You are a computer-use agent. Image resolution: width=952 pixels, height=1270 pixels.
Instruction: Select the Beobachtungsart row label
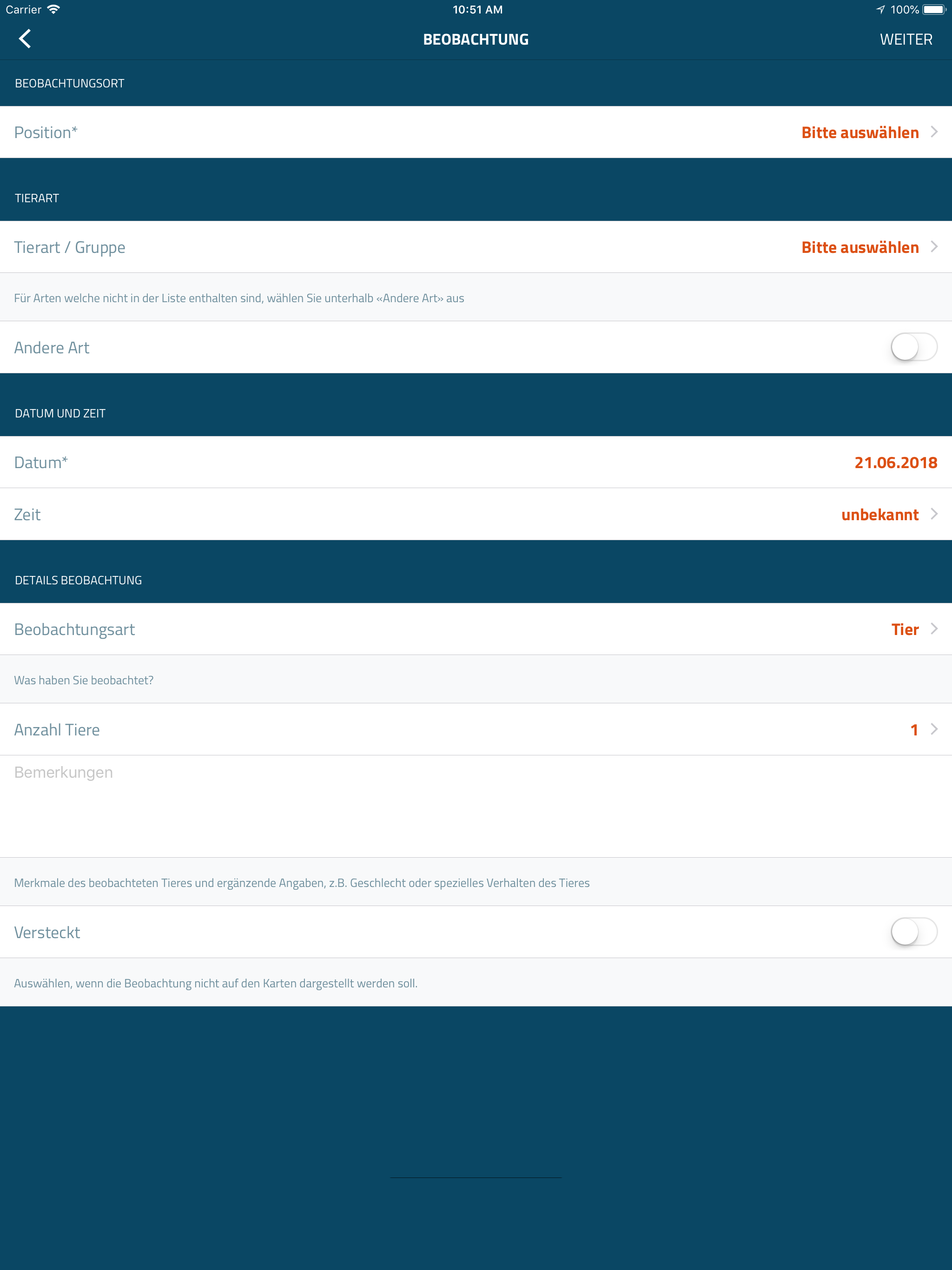(75, 630)
